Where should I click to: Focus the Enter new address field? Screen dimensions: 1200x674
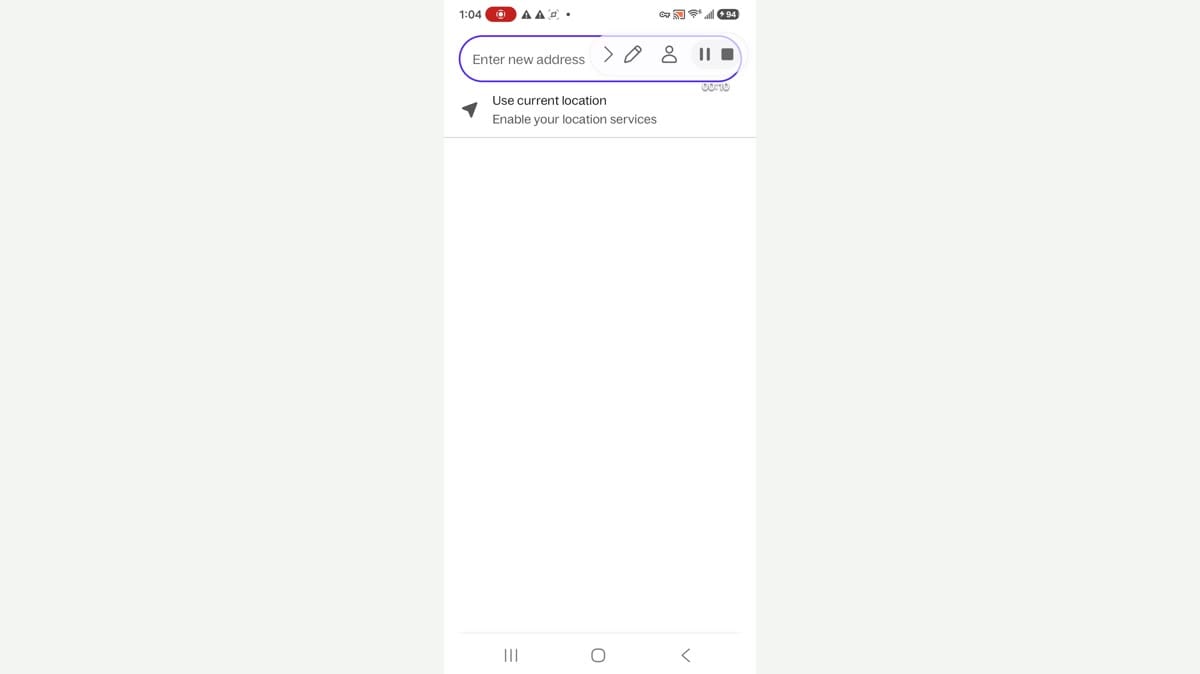pos(600,59)
